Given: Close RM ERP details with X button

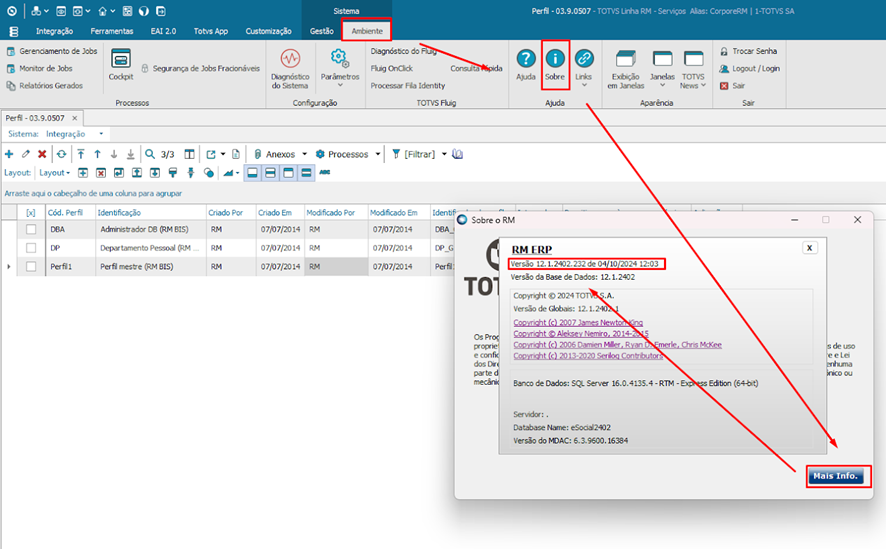Looking at the screenshot, I should coord(809,248).
